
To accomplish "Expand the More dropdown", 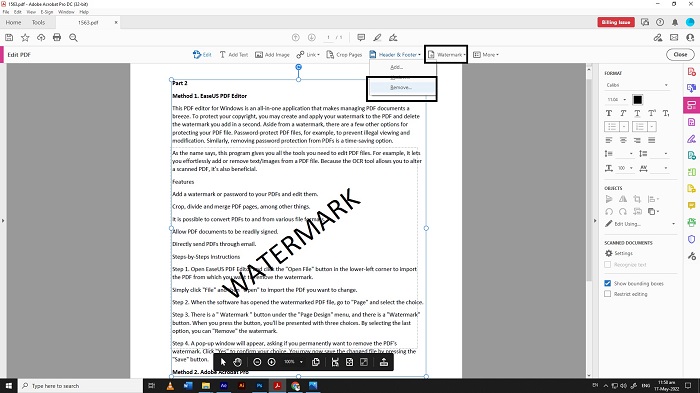I will point(486,54).
